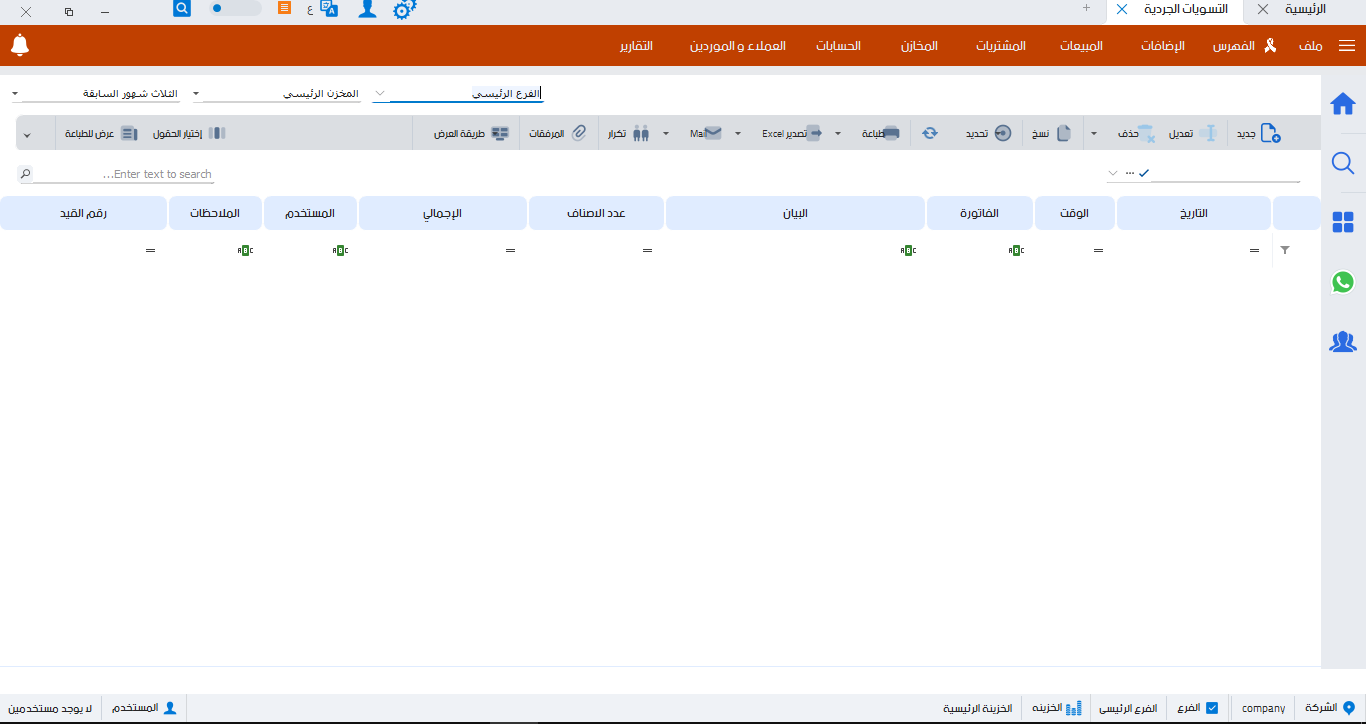Open WhatsApp from the right sidebar

(1343, 282)
